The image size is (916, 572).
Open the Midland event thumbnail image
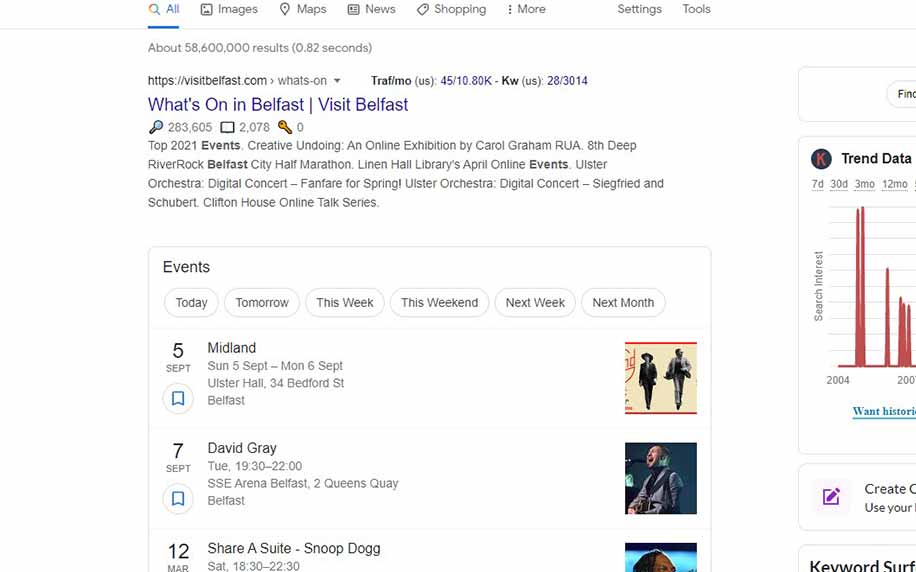660,378
